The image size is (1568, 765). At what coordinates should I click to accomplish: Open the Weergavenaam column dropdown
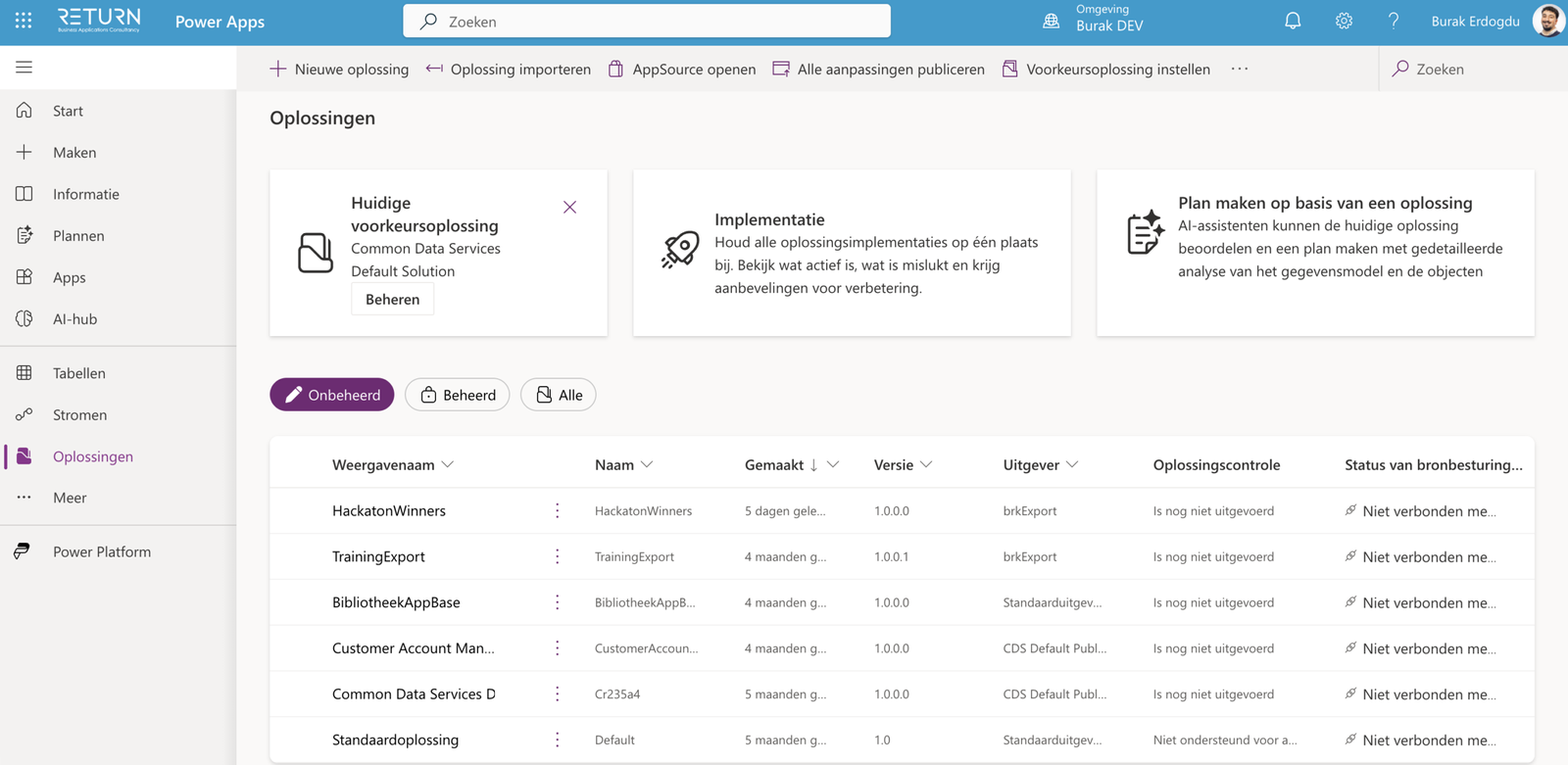point(448,464)
